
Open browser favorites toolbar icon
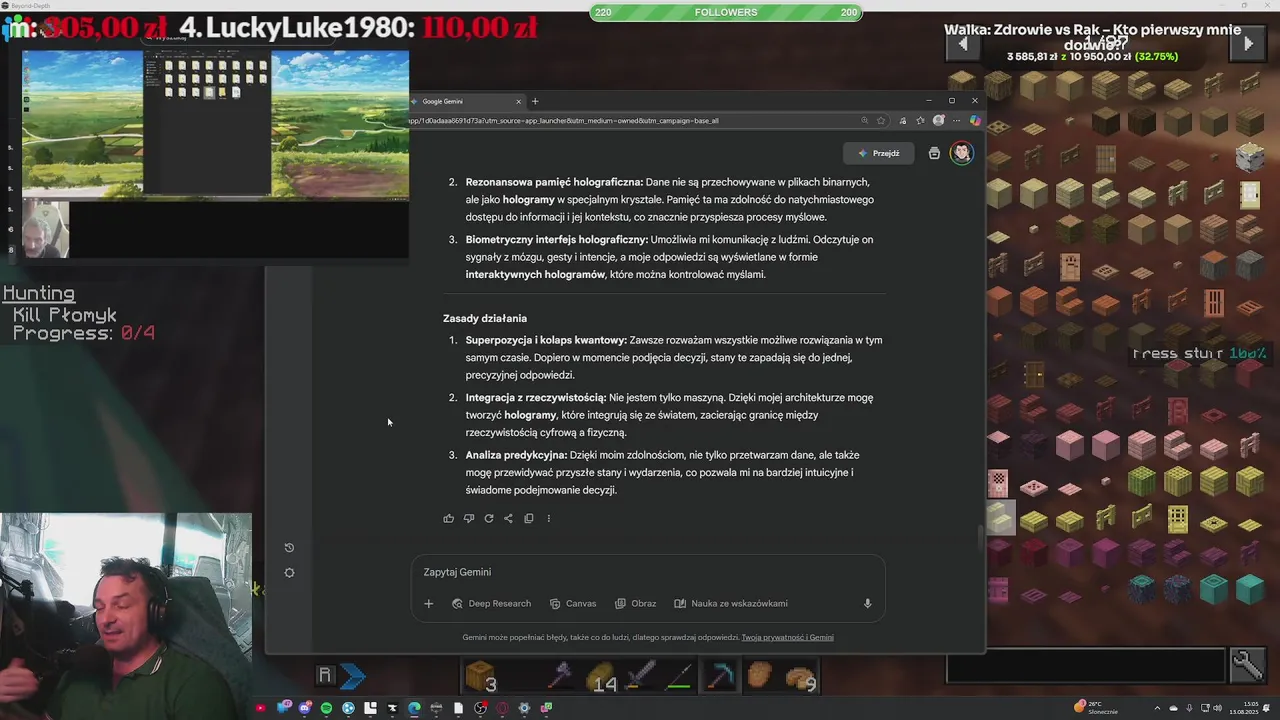click(x=920, y=121)
